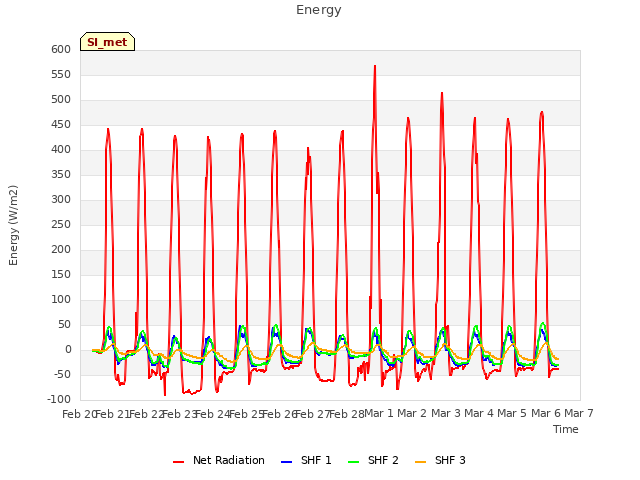Screen dimensions: 640x480
Task: Click the Mar 7 x-axis date label
Action: tap(579, 414)
